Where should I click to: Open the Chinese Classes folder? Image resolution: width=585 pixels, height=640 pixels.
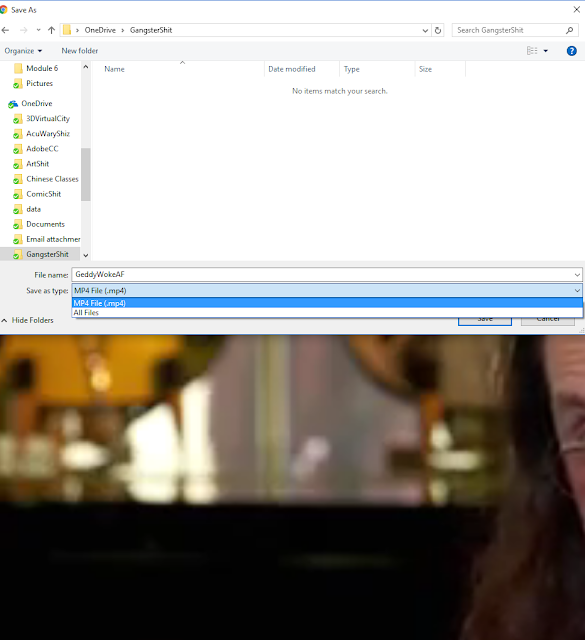[x=52, y=179]
